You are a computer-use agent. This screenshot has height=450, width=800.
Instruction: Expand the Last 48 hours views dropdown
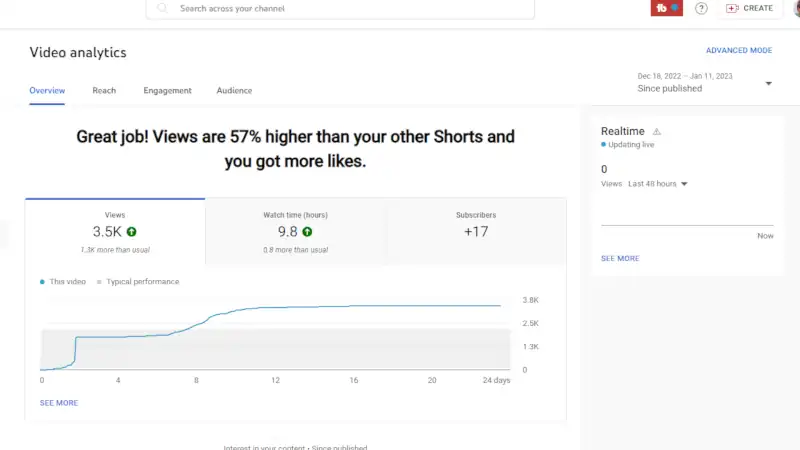point(684,184)
